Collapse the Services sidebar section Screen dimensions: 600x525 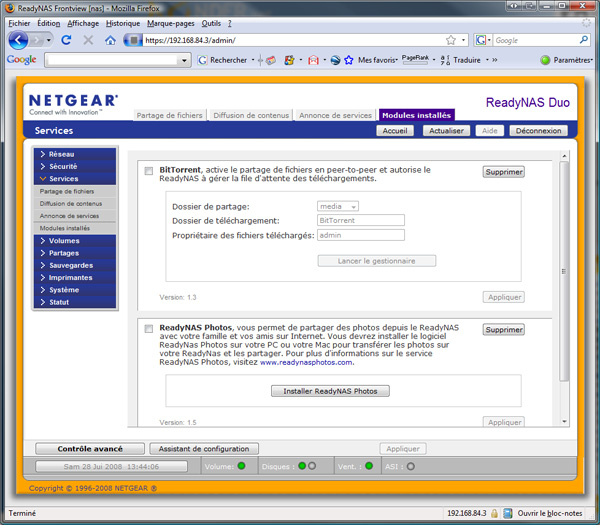[x=75, y=179]
